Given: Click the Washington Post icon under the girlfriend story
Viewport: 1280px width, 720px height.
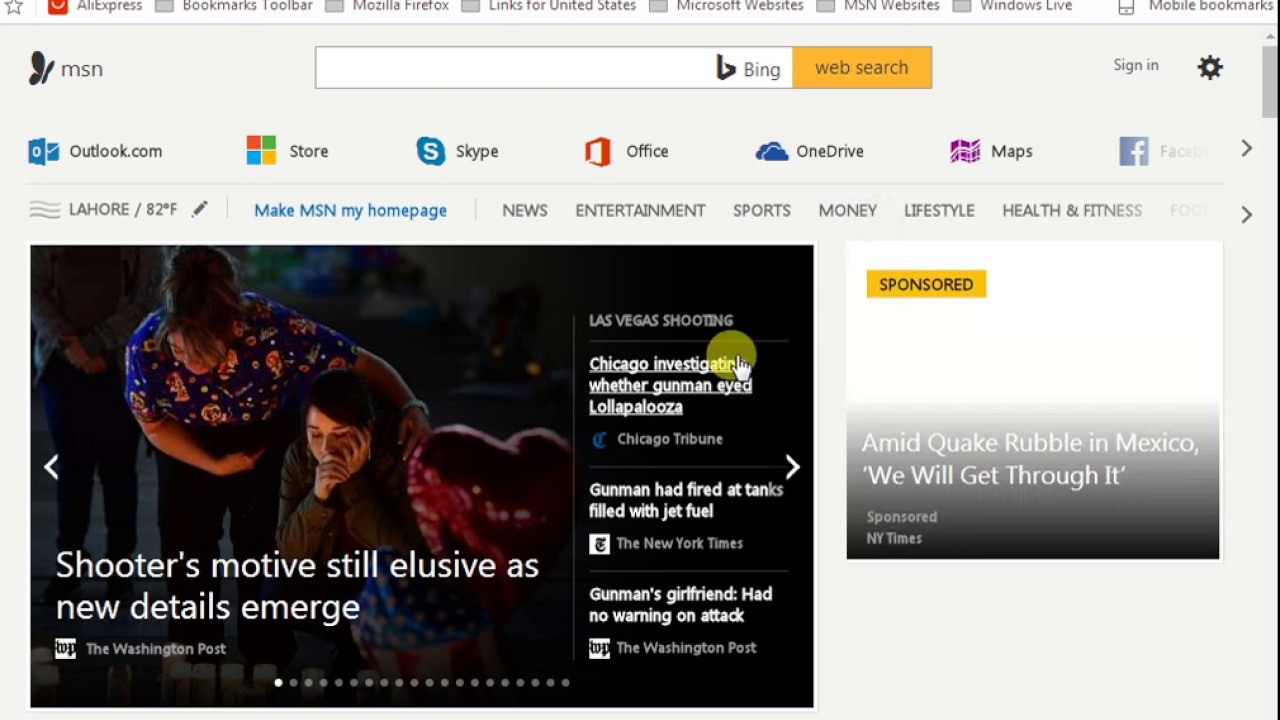Looking at the screenshot, I should pos(599,648).
